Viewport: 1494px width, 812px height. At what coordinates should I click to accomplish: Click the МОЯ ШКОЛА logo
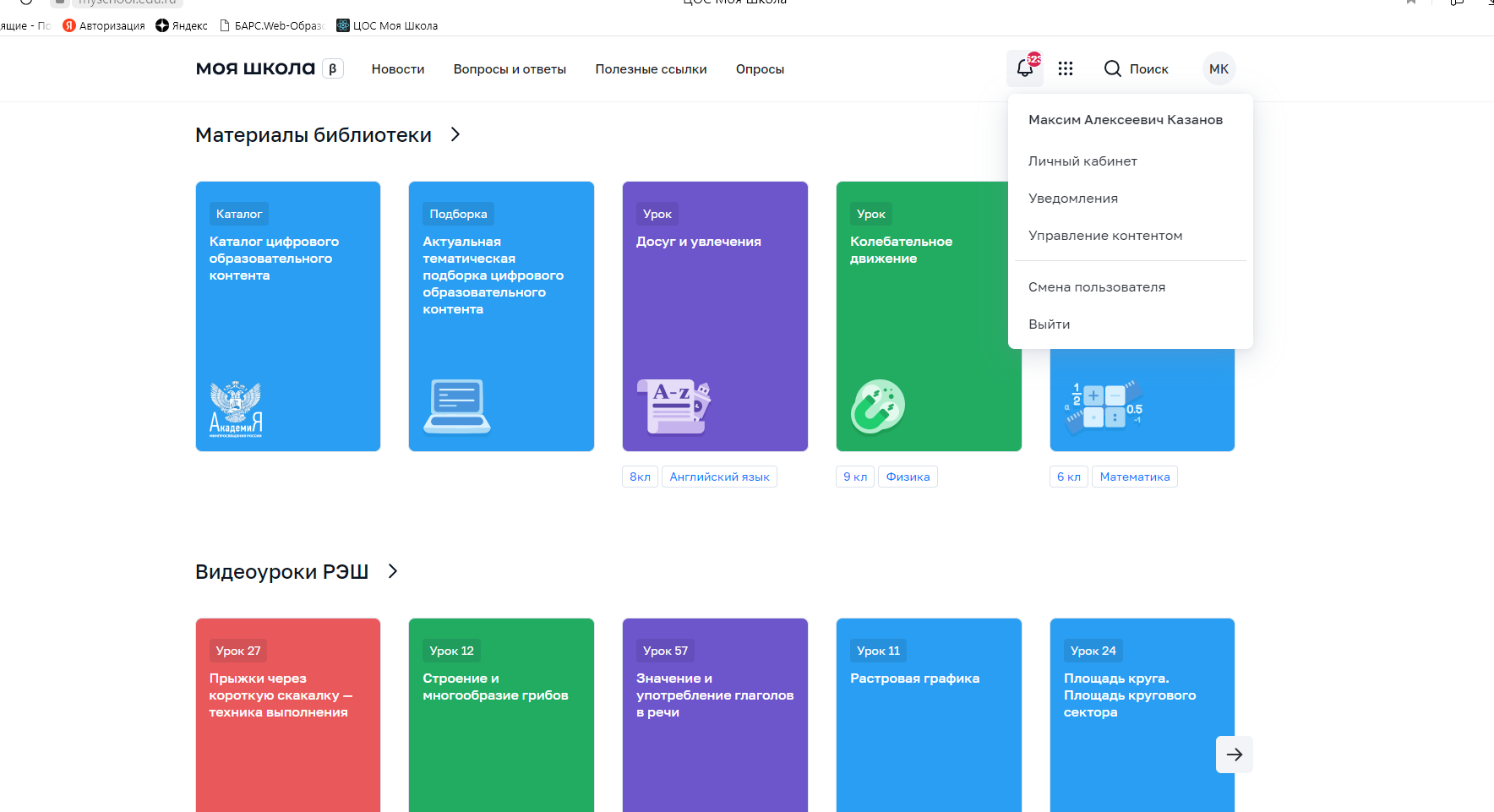click(x=255, y=68)
